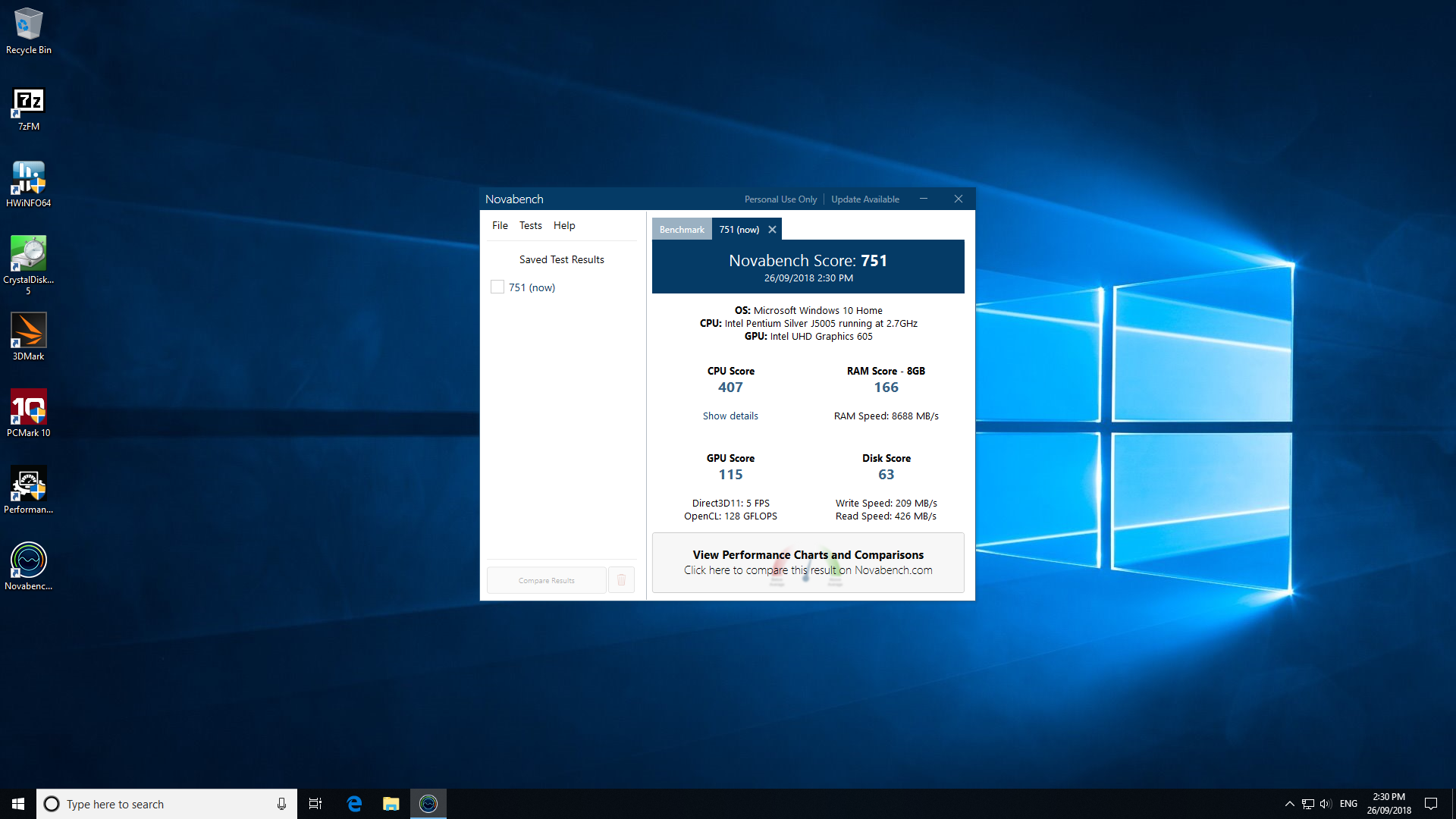
Task: Click the Read Speed: 426 MB/s text
Action: (886, 516)
